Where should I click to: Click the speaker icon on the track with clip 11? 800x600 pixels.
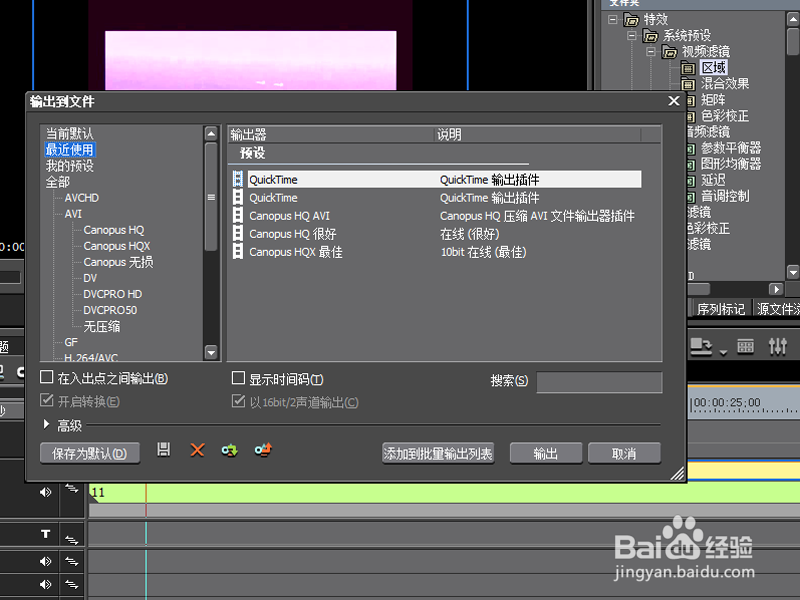(45, 492)
